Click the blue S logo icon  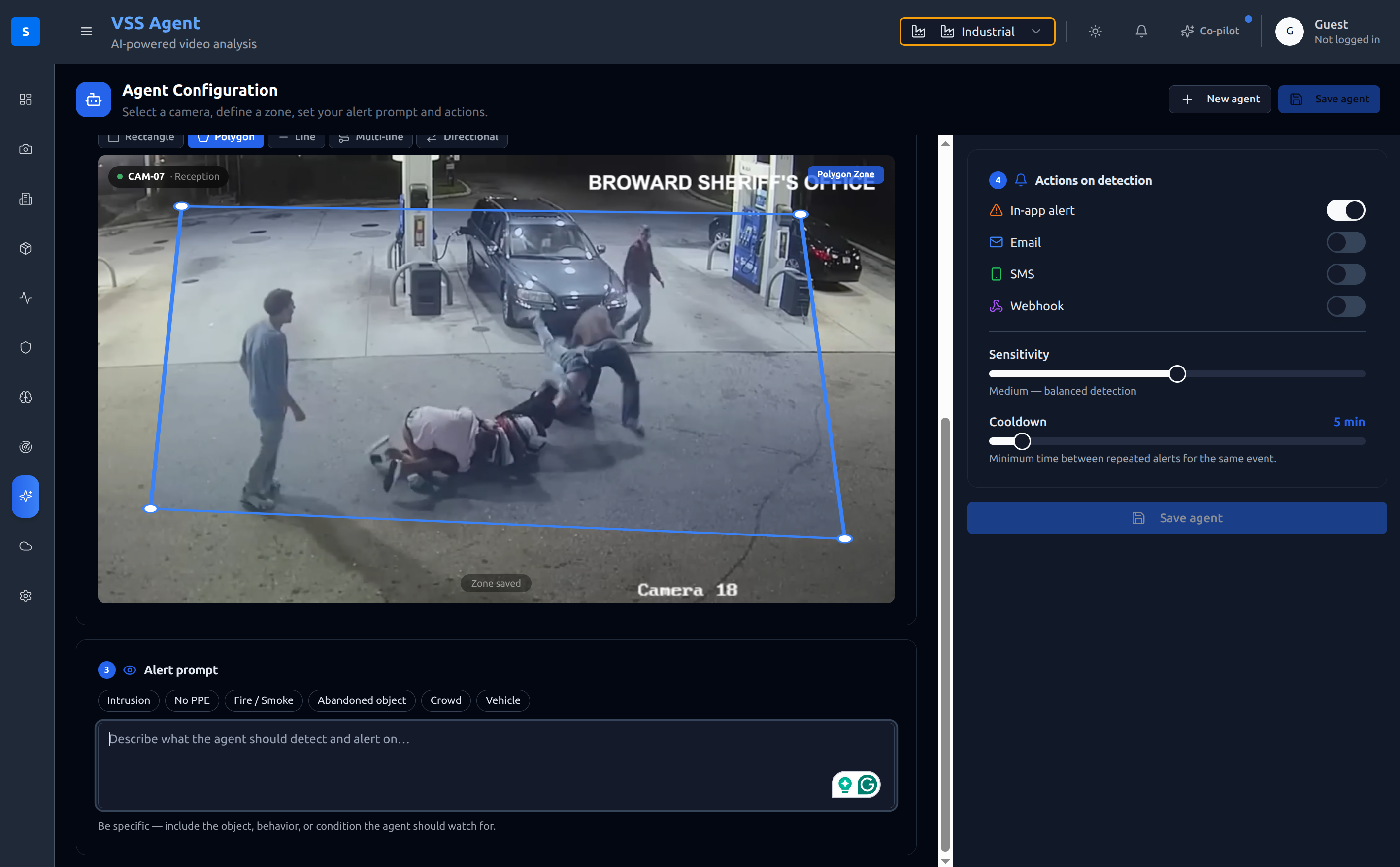pyautogui.click(x=25, y=31)
